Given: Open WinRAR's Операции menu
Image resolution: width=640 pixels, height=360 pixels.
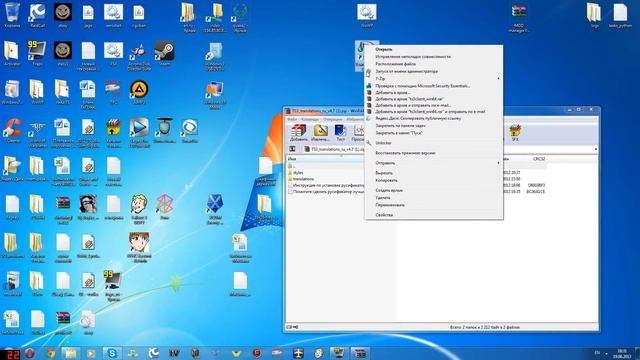Looking at the screenshot, I should click(332, 120).
